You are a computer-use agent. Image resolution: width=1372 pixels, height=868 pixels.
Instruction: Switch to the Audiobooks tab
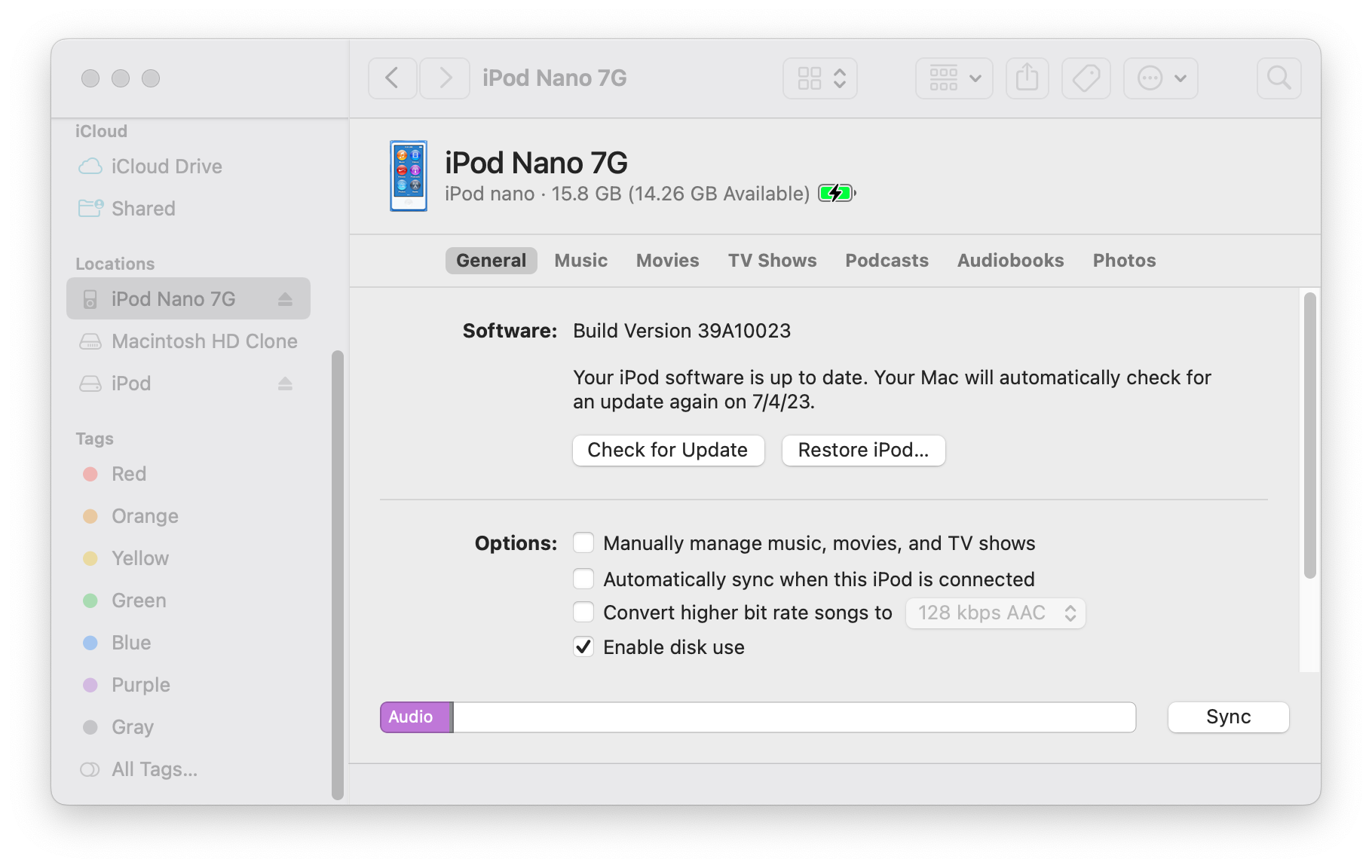pyautogui.click(x=1010, y=260)
